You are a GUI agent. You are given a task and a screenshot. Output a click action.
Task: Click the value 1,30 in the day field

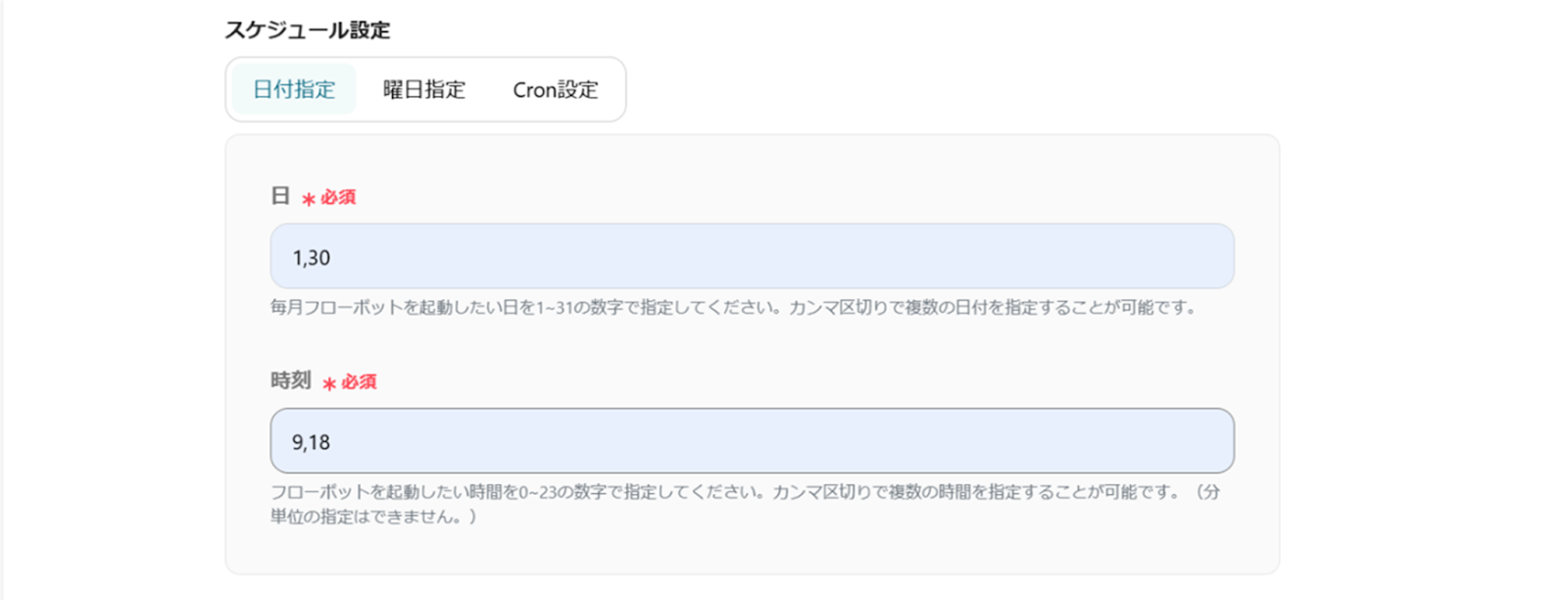pyautogui.click(x=312, y=258)
